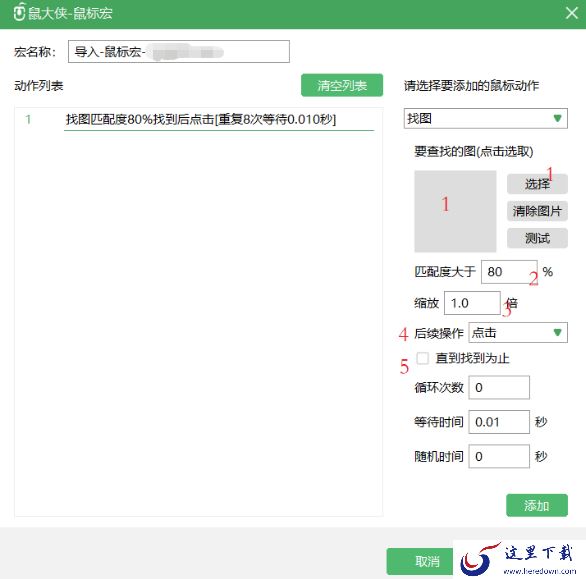Run the 测试 image match test

tap(537, 238)
